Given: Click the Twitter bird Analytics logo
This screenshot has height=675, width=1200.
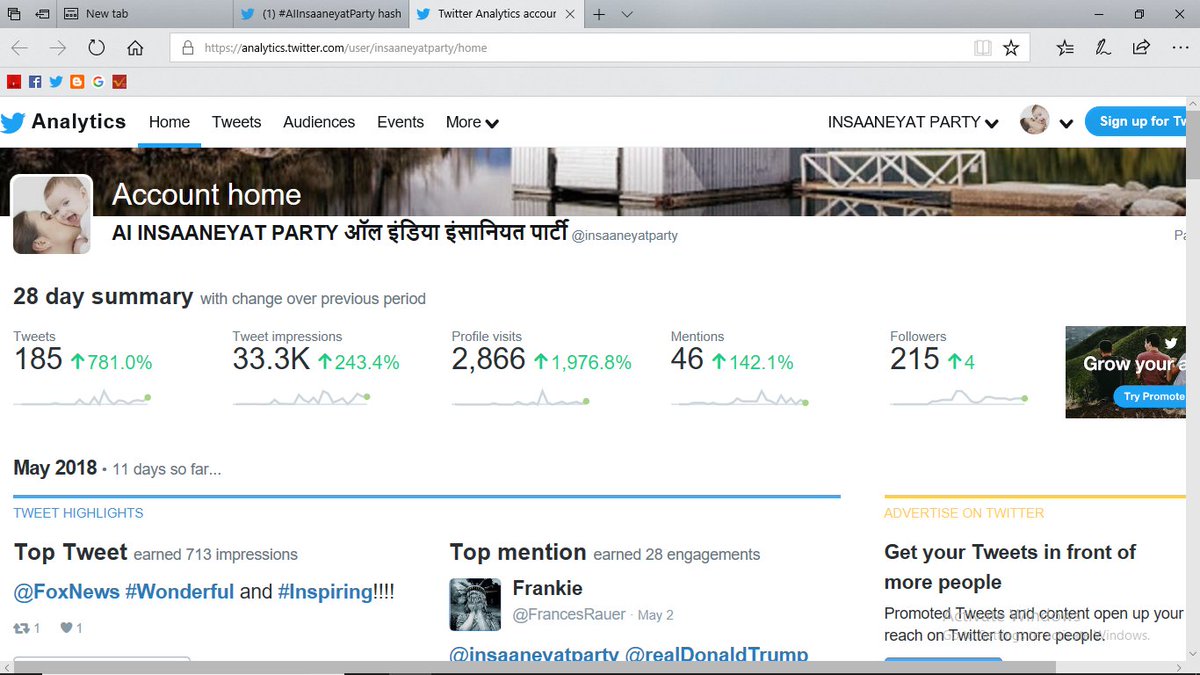Looking at the screenshot, I should point(64,122).
